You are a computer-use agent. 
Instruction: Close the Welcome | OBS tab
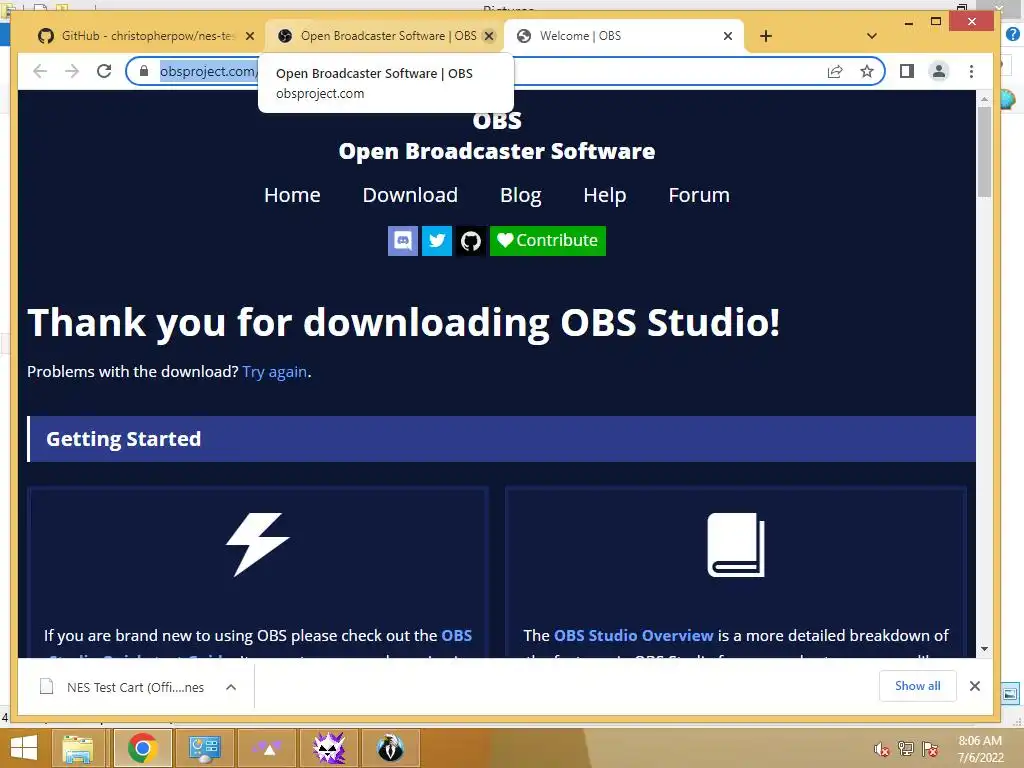click(728, 36)
